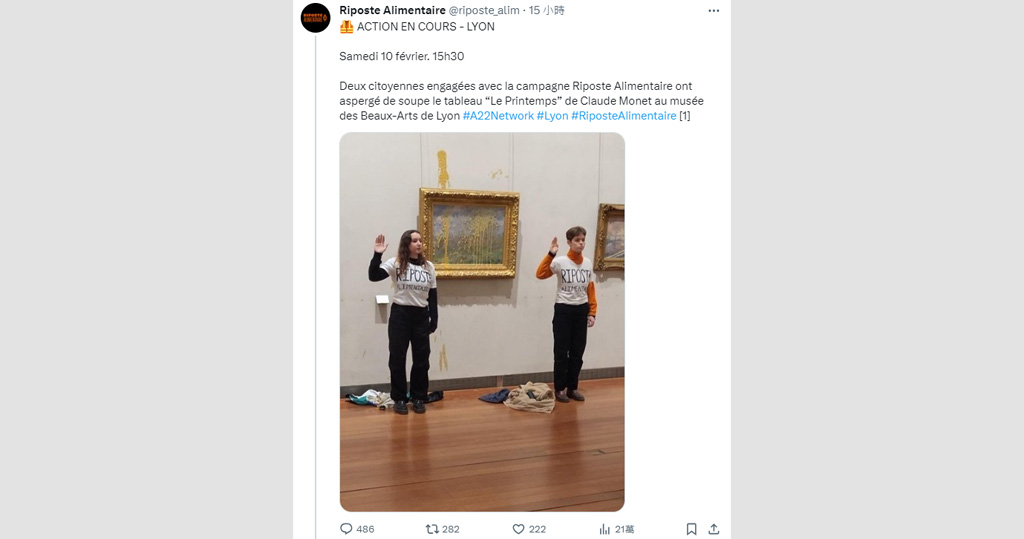Viewport: 1024px width, 539px height.
Task: Click the reply icon with 486 comments
Action: coord(346,529)
